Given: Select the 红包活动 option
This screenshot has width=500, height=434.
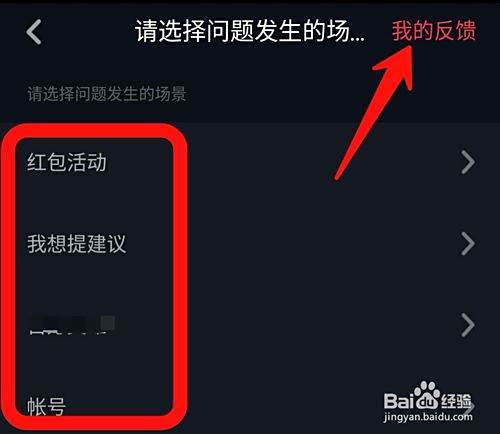Looking at the screenshot, I should coord(67,162).
